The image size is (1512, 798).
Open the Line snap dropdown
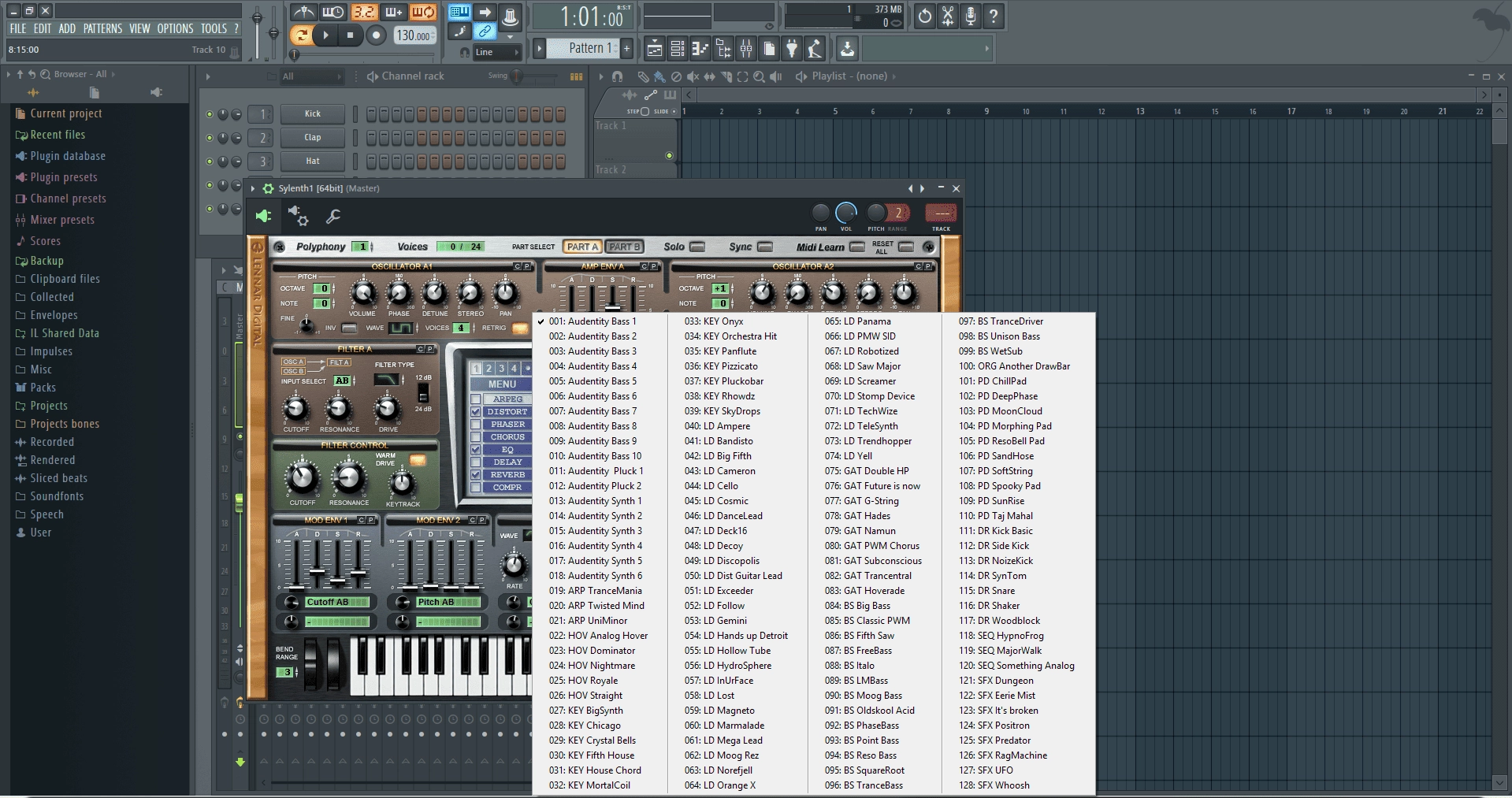(497, 52)
